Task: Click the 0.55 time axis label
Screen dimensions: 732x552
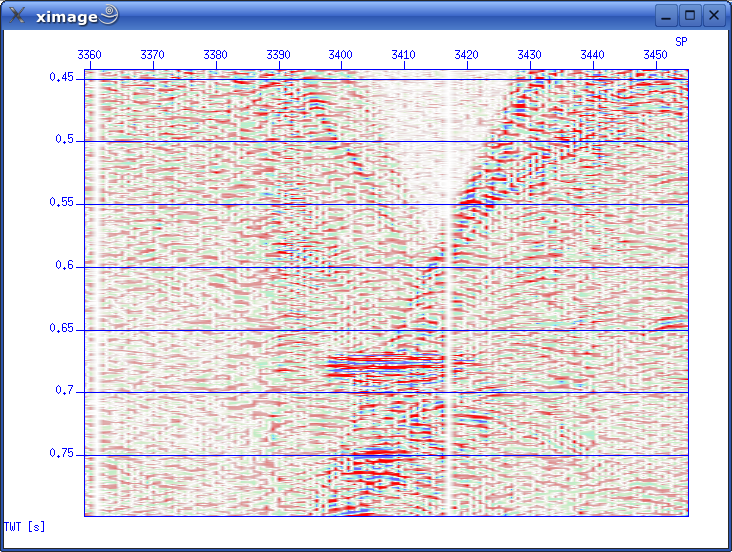Action: tap(63, 202)
